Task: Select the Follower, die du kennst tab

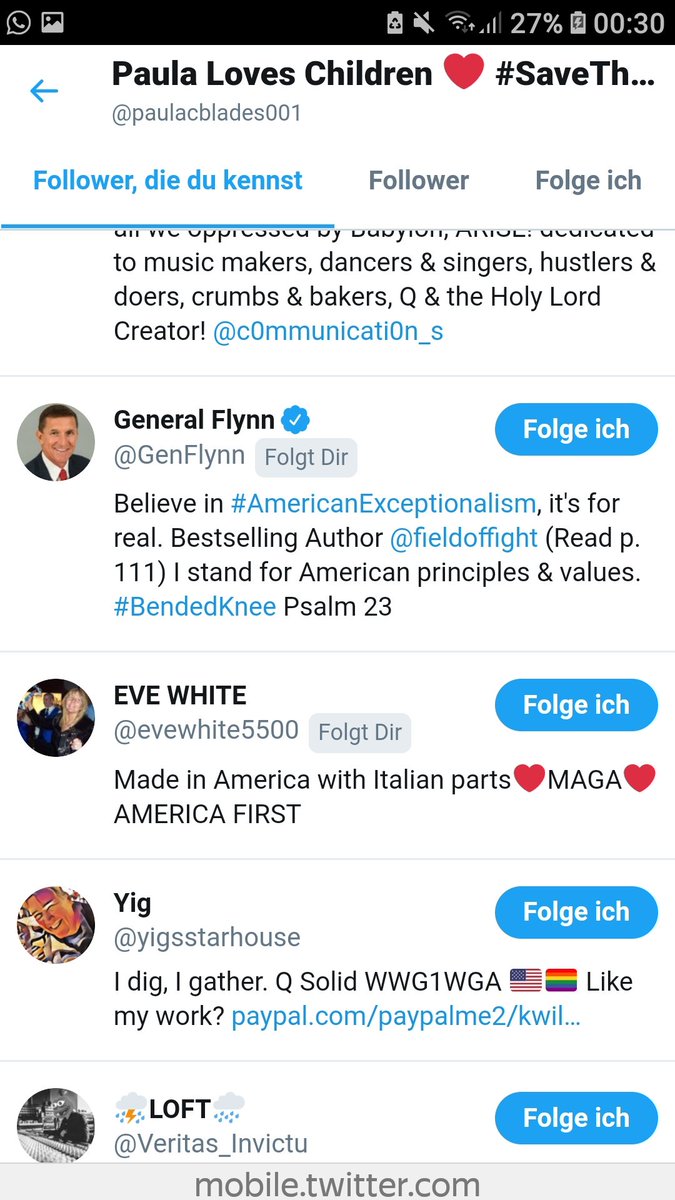Action: click(x=168, y=181)
